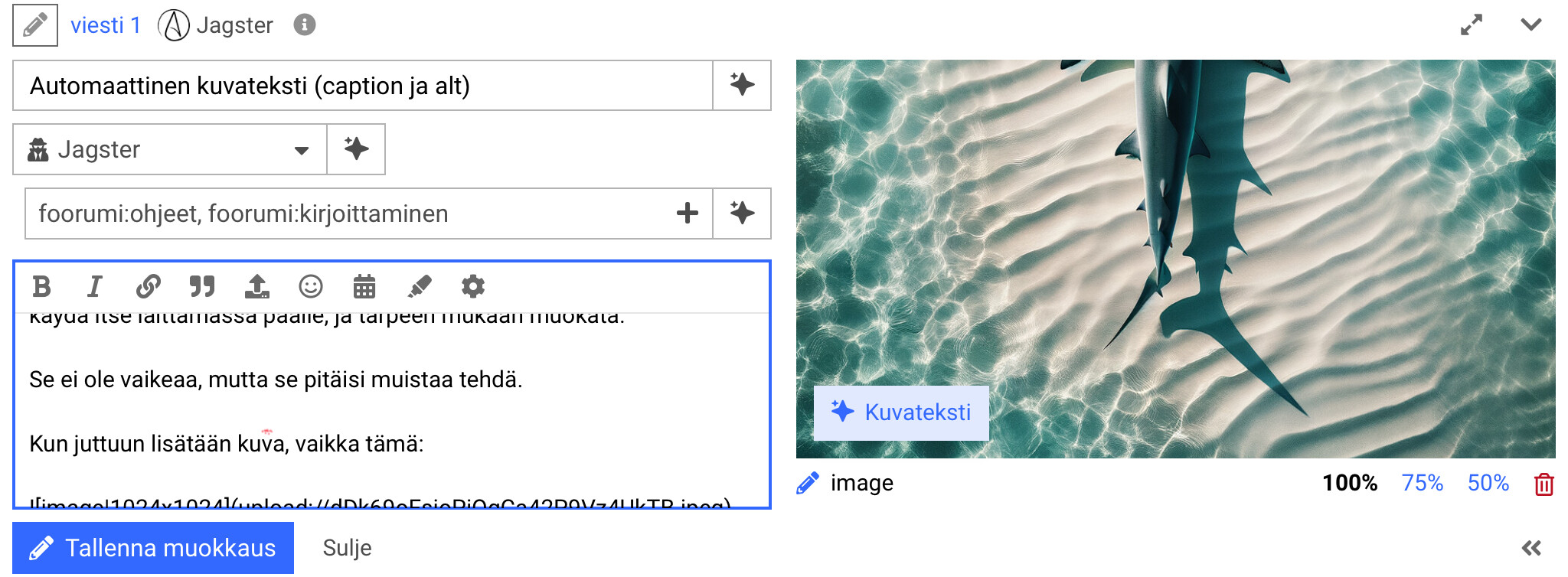Set the image size to 75%

1422,483
